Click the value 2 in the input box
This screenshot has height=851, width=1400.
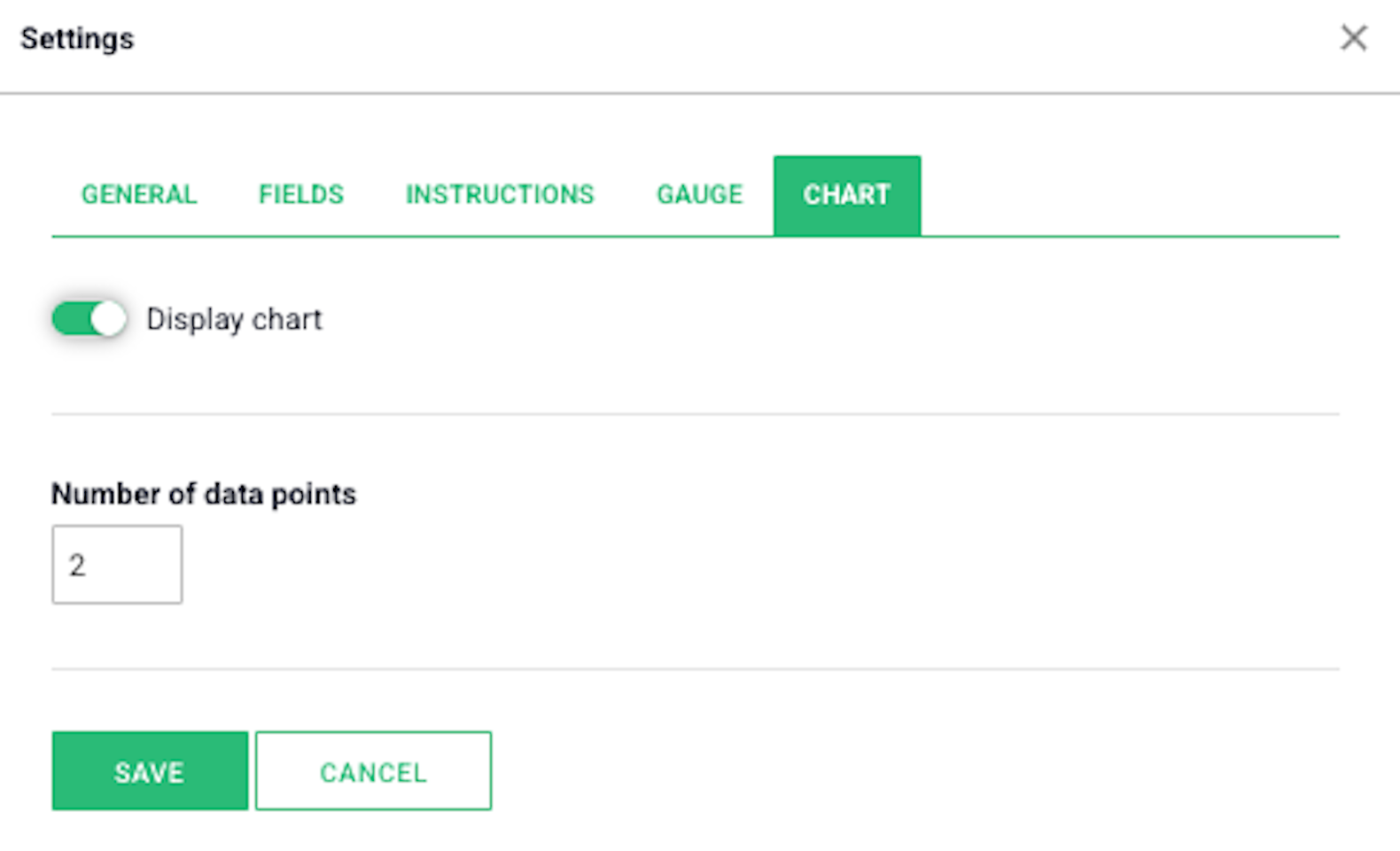(77, 565)
